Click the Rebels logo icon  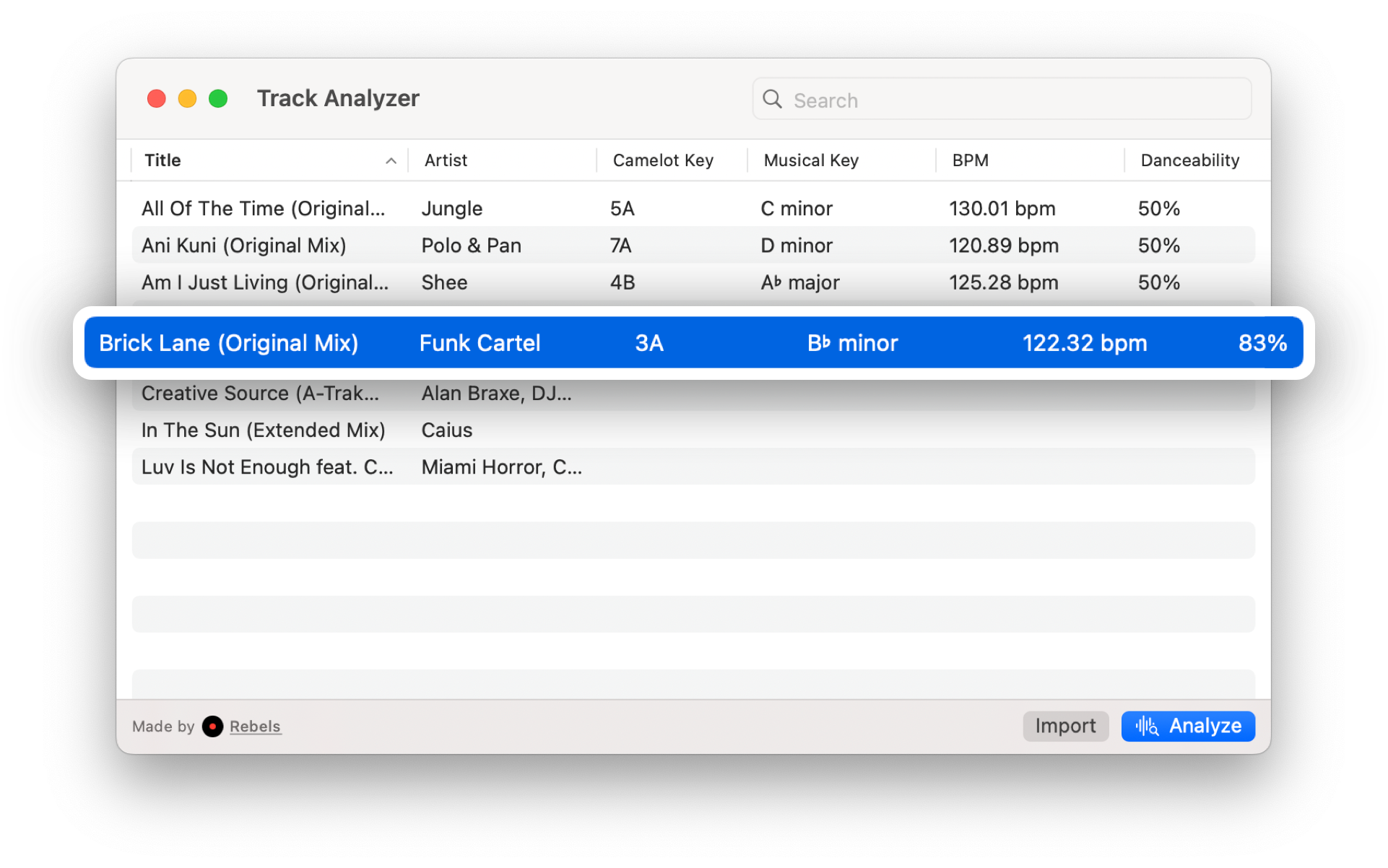pyautogui.click(x=212, y=726)
